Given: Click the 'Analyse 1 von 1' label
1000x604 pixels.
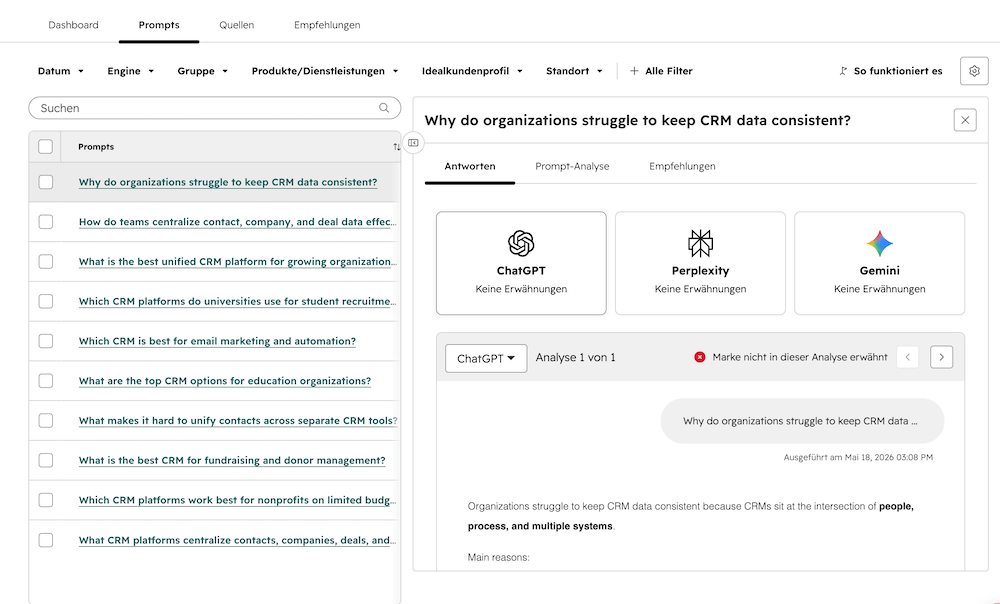Looking at the screenshot, I should [x=575, y=357].
